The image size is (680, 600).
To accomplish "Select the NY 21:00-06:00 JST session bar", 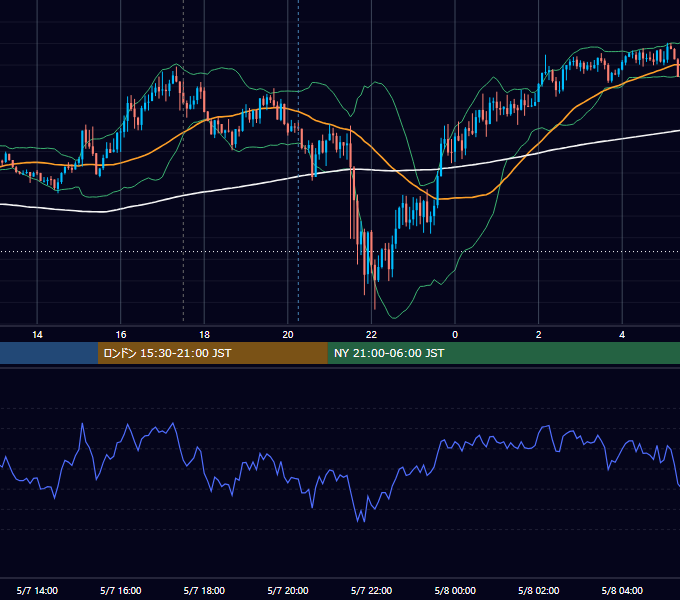I will point(503,353).
